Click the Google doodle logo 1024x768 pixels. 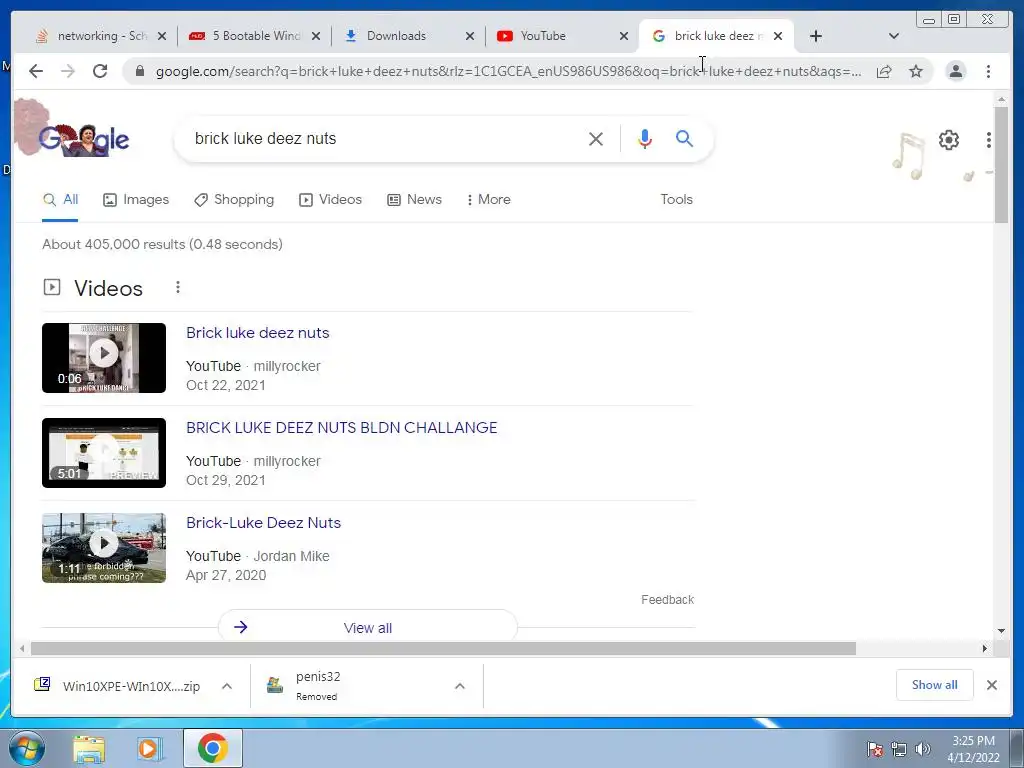tap(82, 138)
